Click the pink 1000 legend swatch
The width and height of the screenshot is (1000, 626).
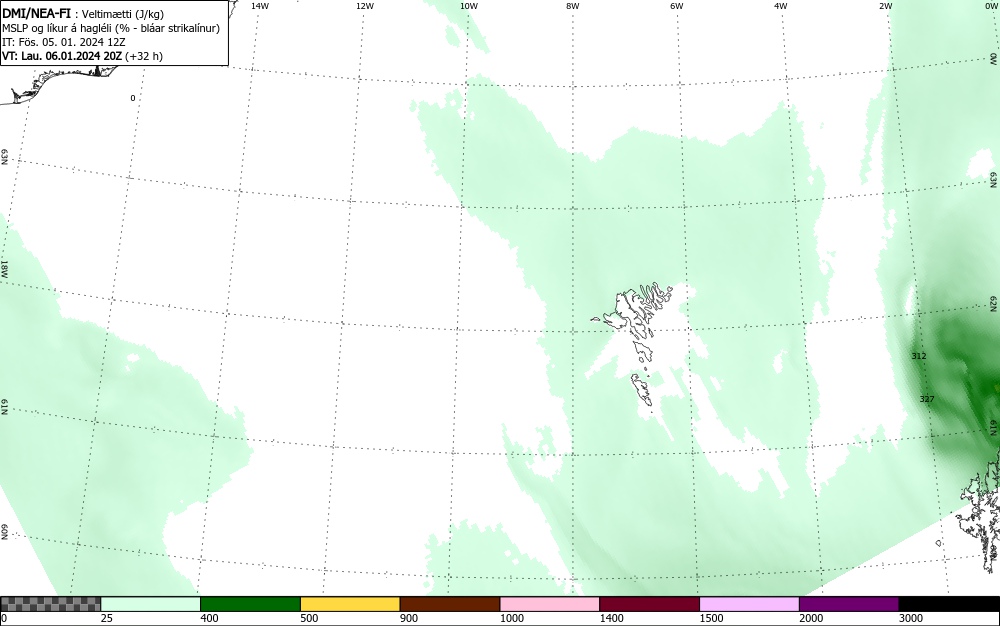tap(550, 604)
